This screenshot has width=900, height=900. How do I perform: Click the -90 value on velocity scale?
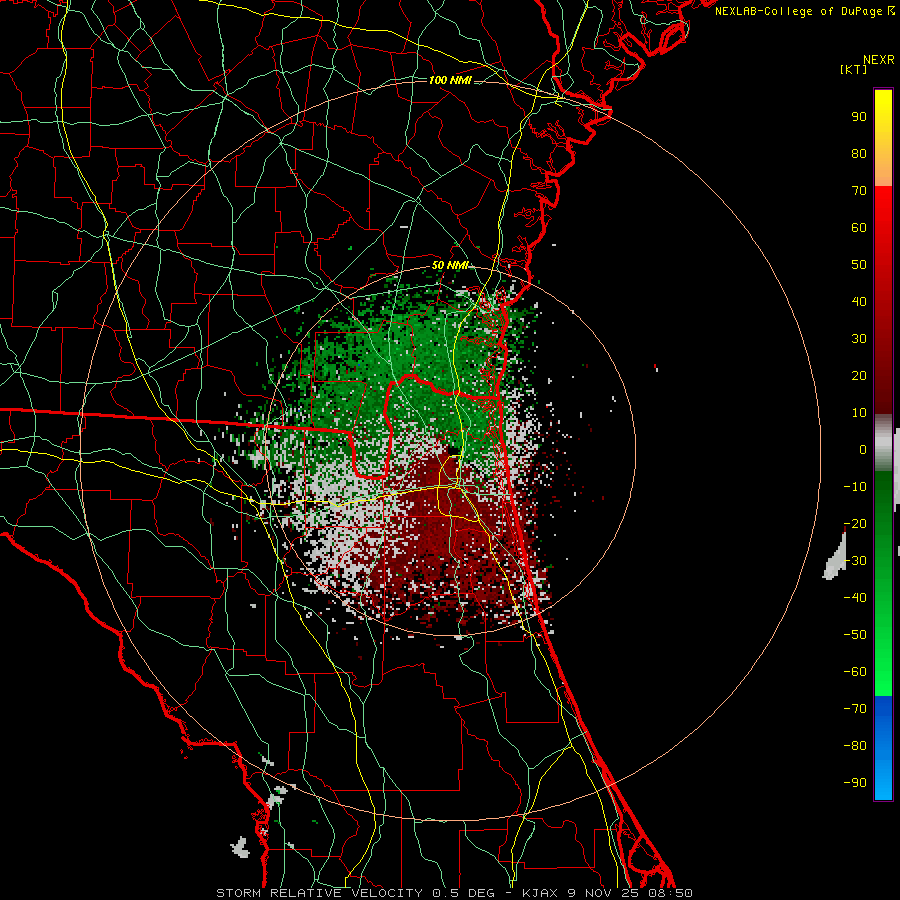pos(855,783)
